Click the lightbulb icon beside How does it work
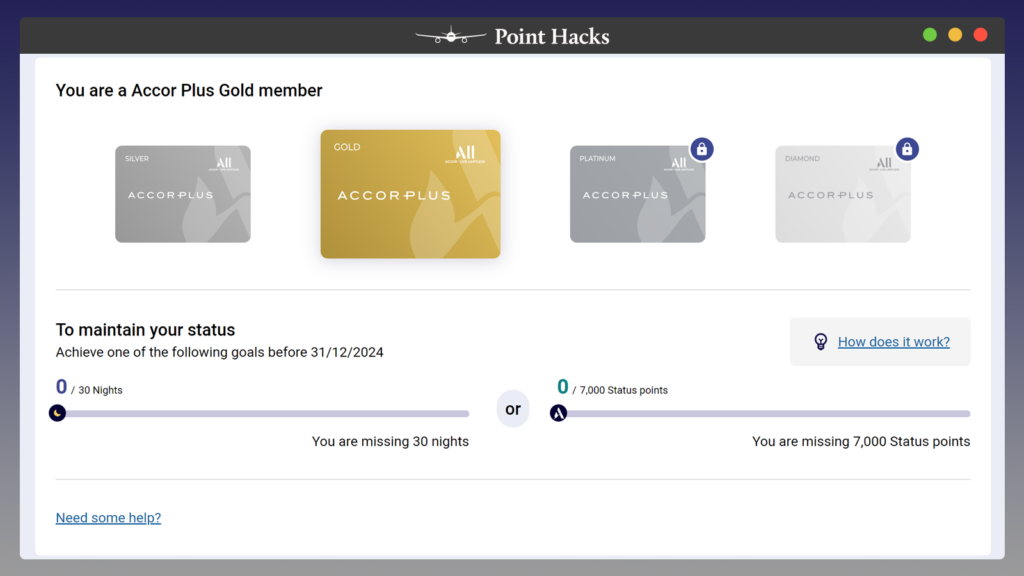This screenshot has width=1024, height=576. pyautogui.click(x=820, y=341)
